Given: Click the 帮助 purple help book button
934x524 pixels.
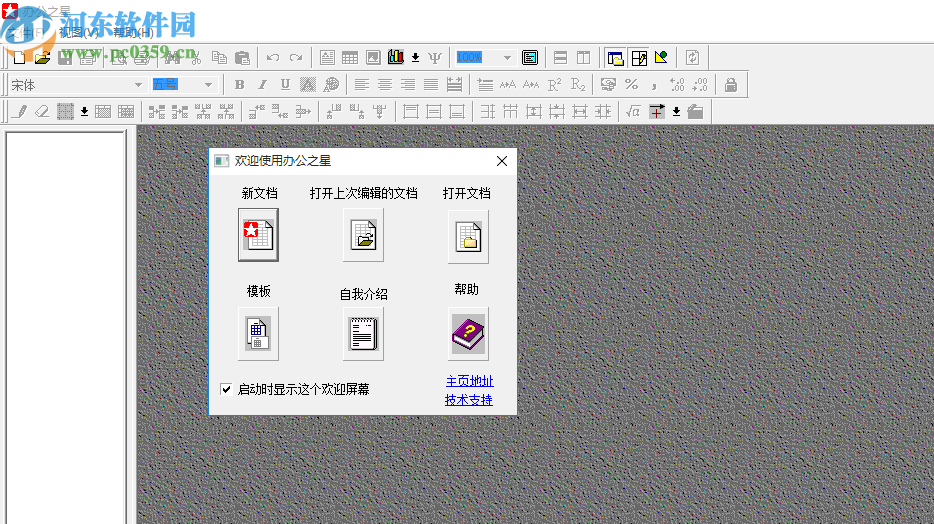Looking at the screenshot, I should point(468,334).
